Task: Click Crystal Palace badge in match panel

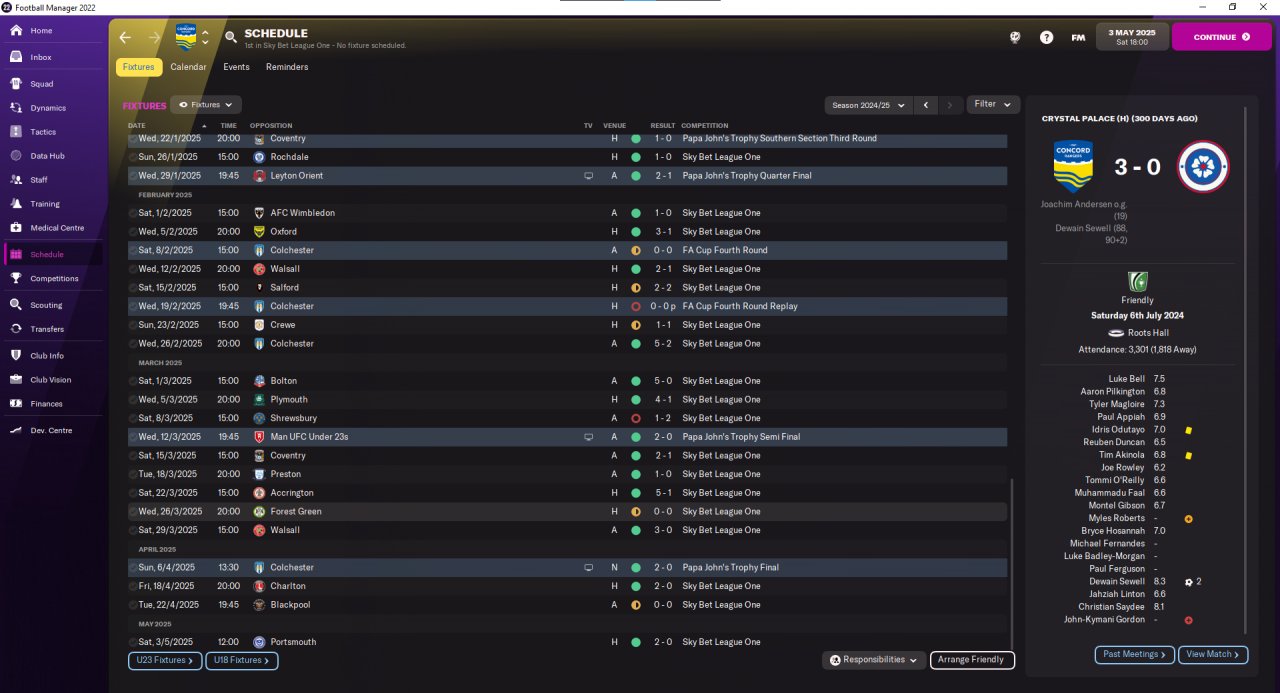Action: click(1203, 167)
